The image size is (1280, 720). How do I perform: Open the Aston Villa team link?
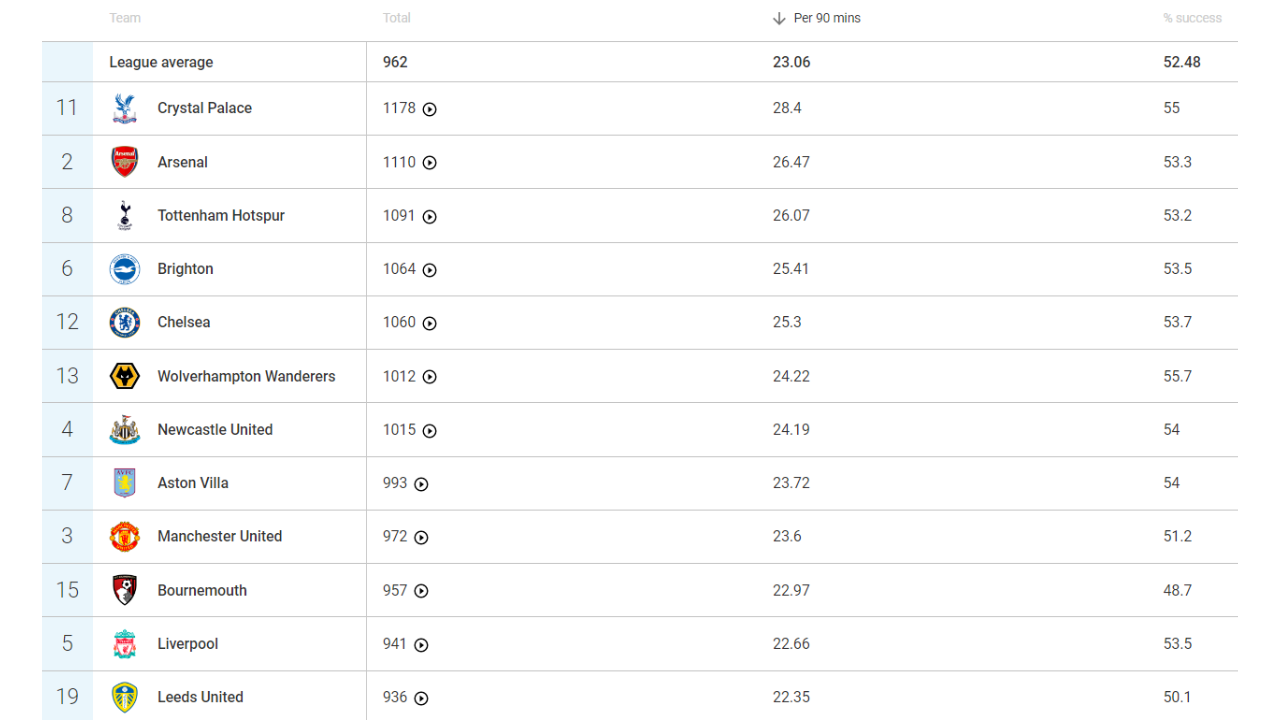[193, 483]
